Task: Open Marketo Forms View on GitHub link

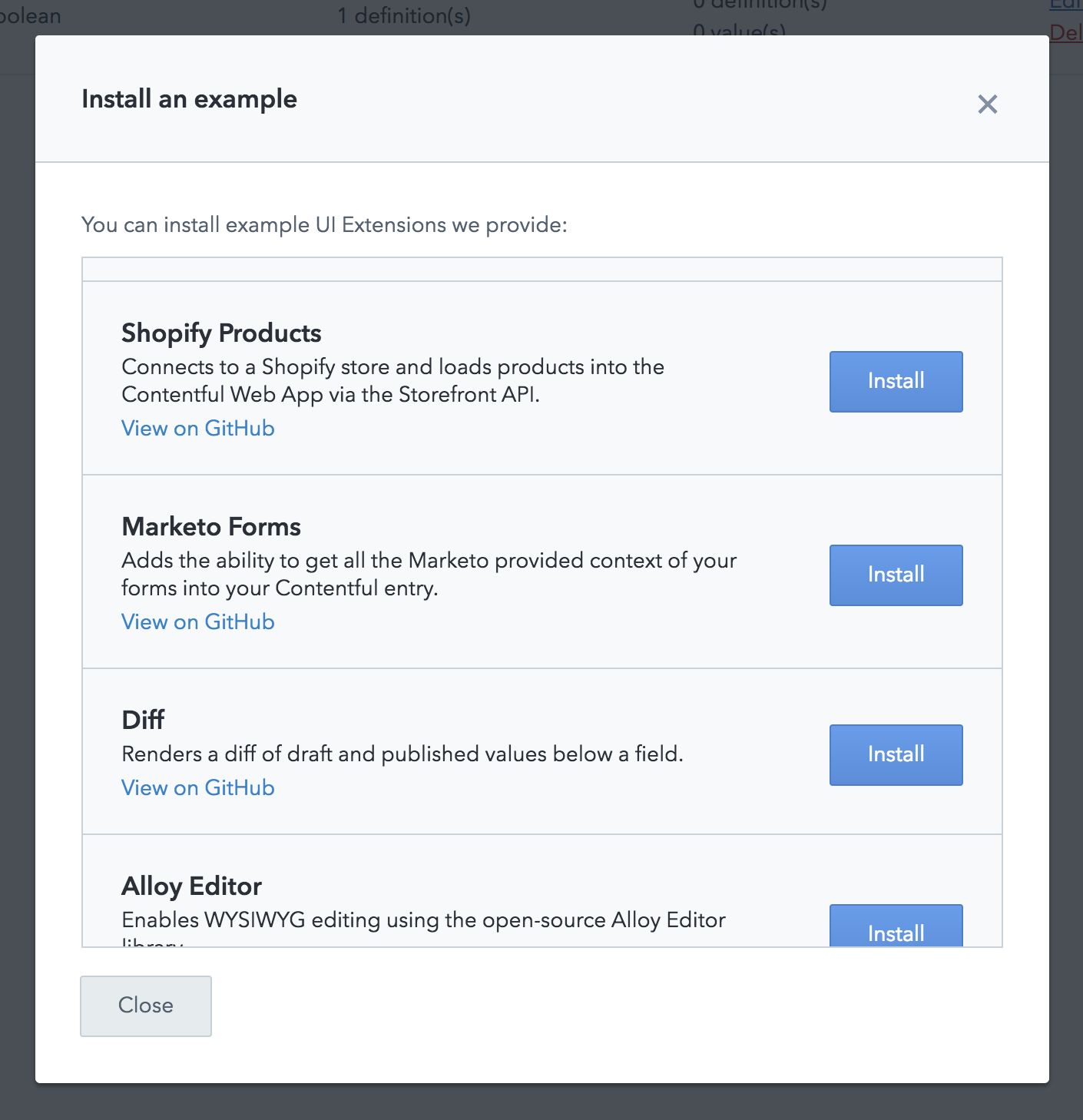Action: 198,622
